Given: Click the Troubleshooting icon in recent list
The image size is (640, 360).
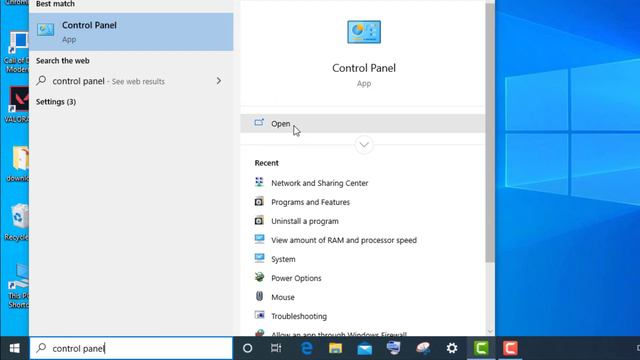Looking at the screenshot, I should pos(259,315).
